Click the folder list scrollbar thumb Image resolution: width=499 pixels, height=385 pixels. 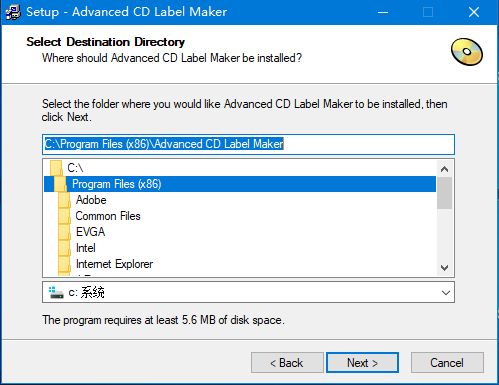[x=444, y=193]
